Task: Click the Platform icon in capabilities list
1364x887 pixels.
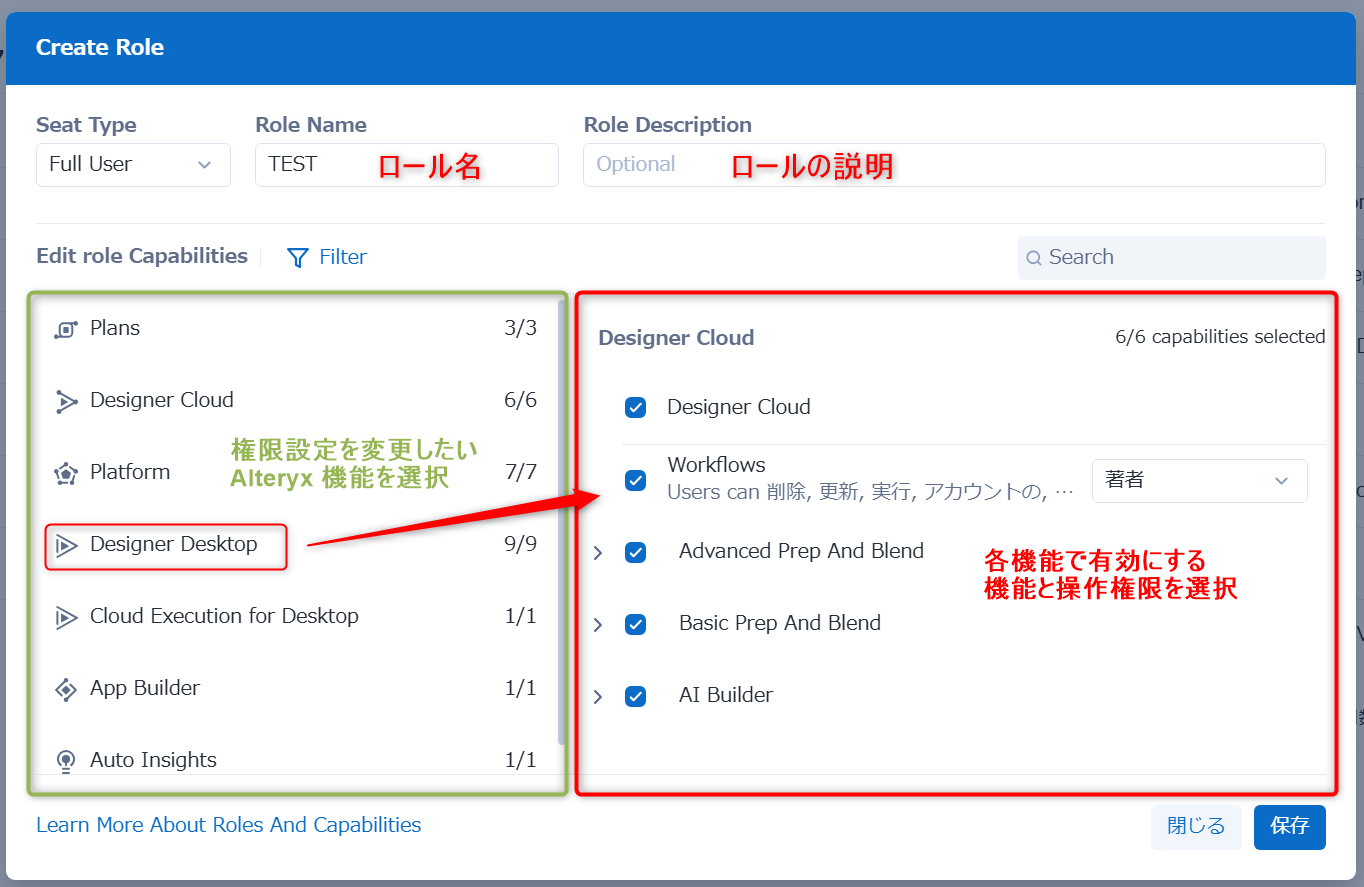Action: [x=66, y=473]
